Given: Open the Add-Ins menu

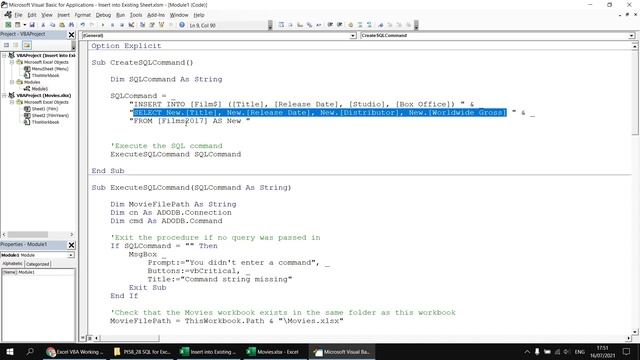Looking at the screenshot, I should point(156,15).
